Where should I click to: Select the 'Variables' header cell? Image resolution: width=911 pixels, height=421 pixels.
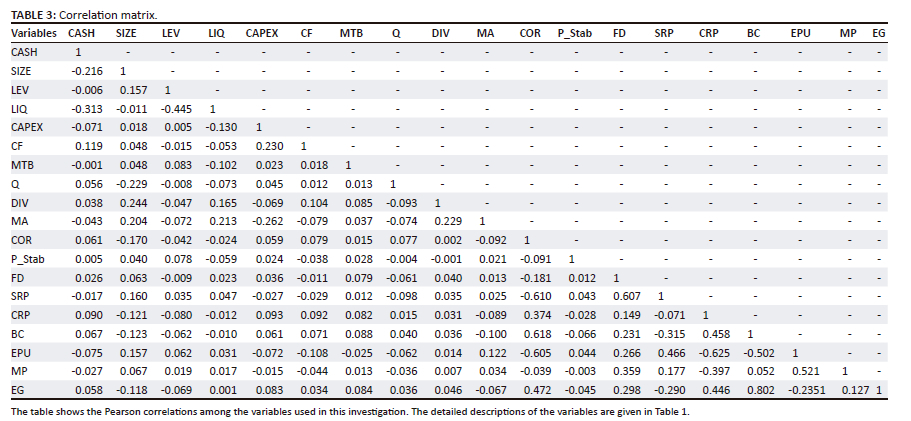click(x=34, y=34)
